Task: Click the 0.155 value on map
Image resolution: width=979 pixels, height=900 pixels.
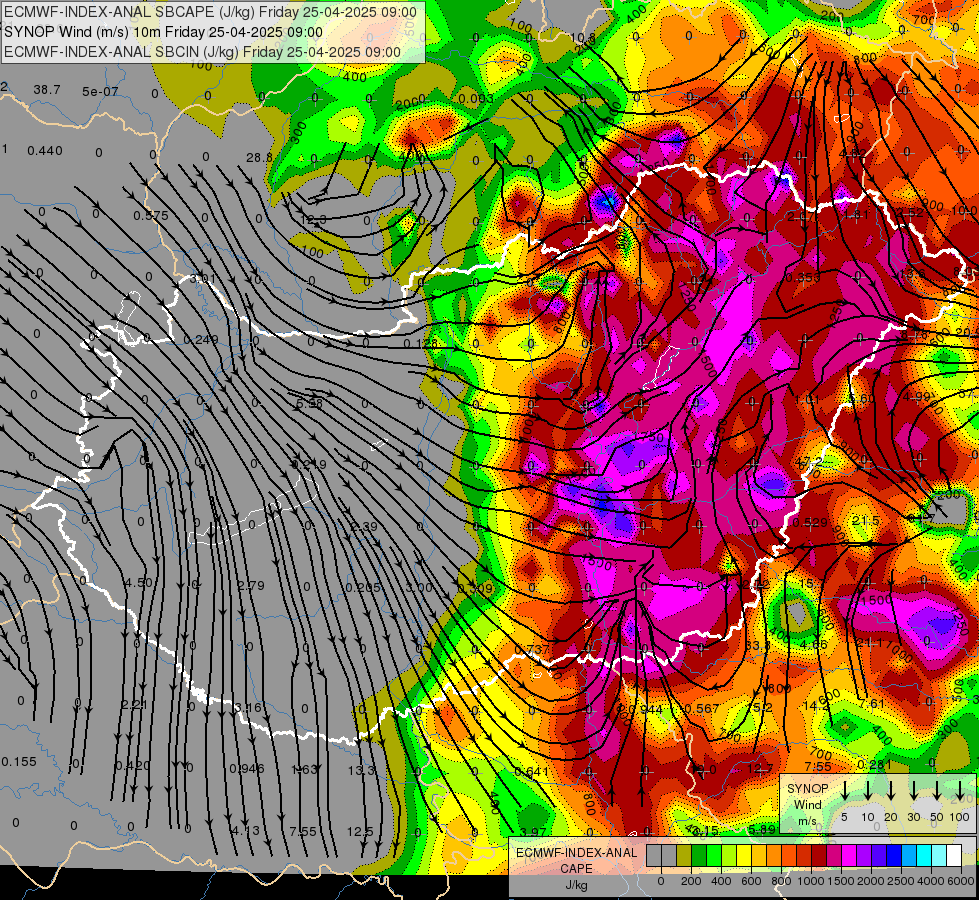Action: coord(19,761)
